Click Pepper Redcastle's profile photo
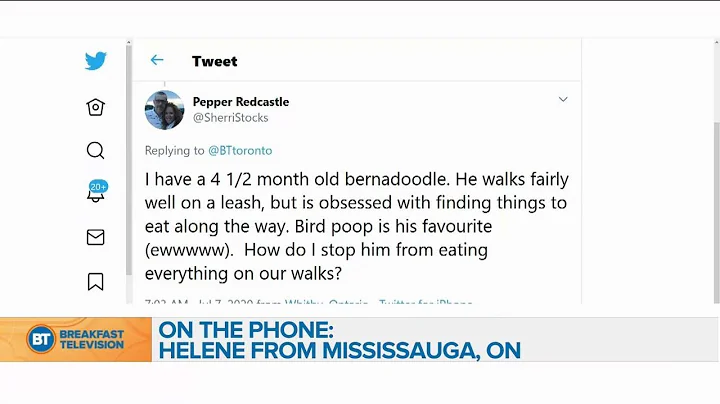 pos(165,110)
